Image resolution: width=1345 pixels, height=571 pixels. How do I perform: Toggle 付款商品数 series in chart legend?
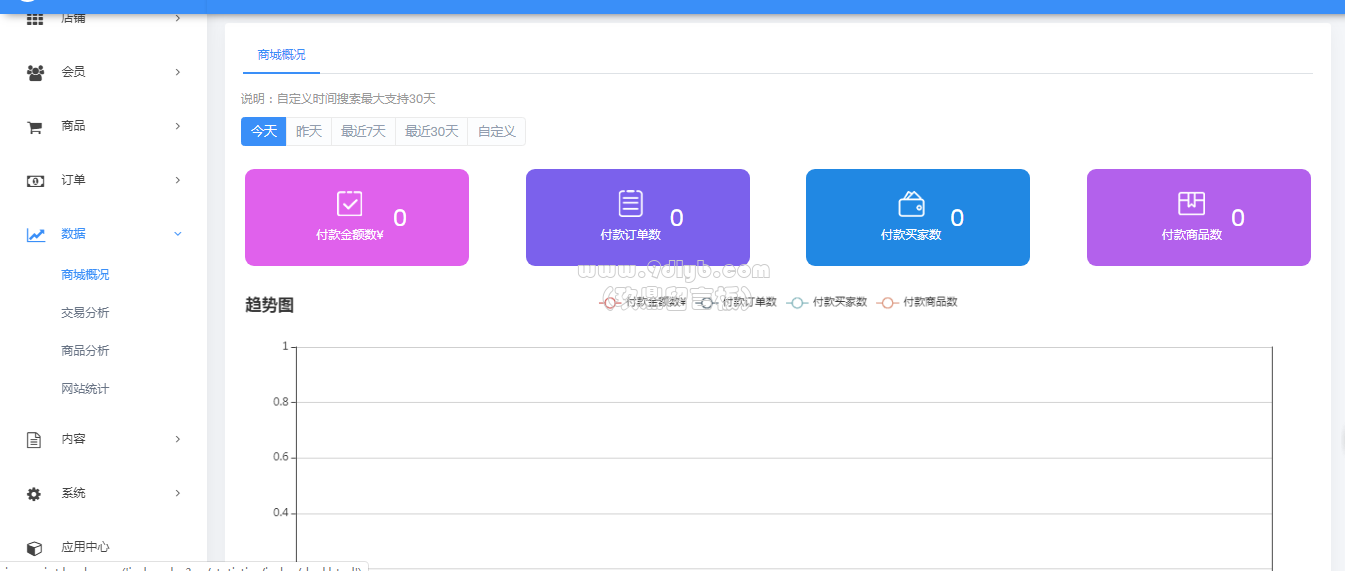(917, 302)
